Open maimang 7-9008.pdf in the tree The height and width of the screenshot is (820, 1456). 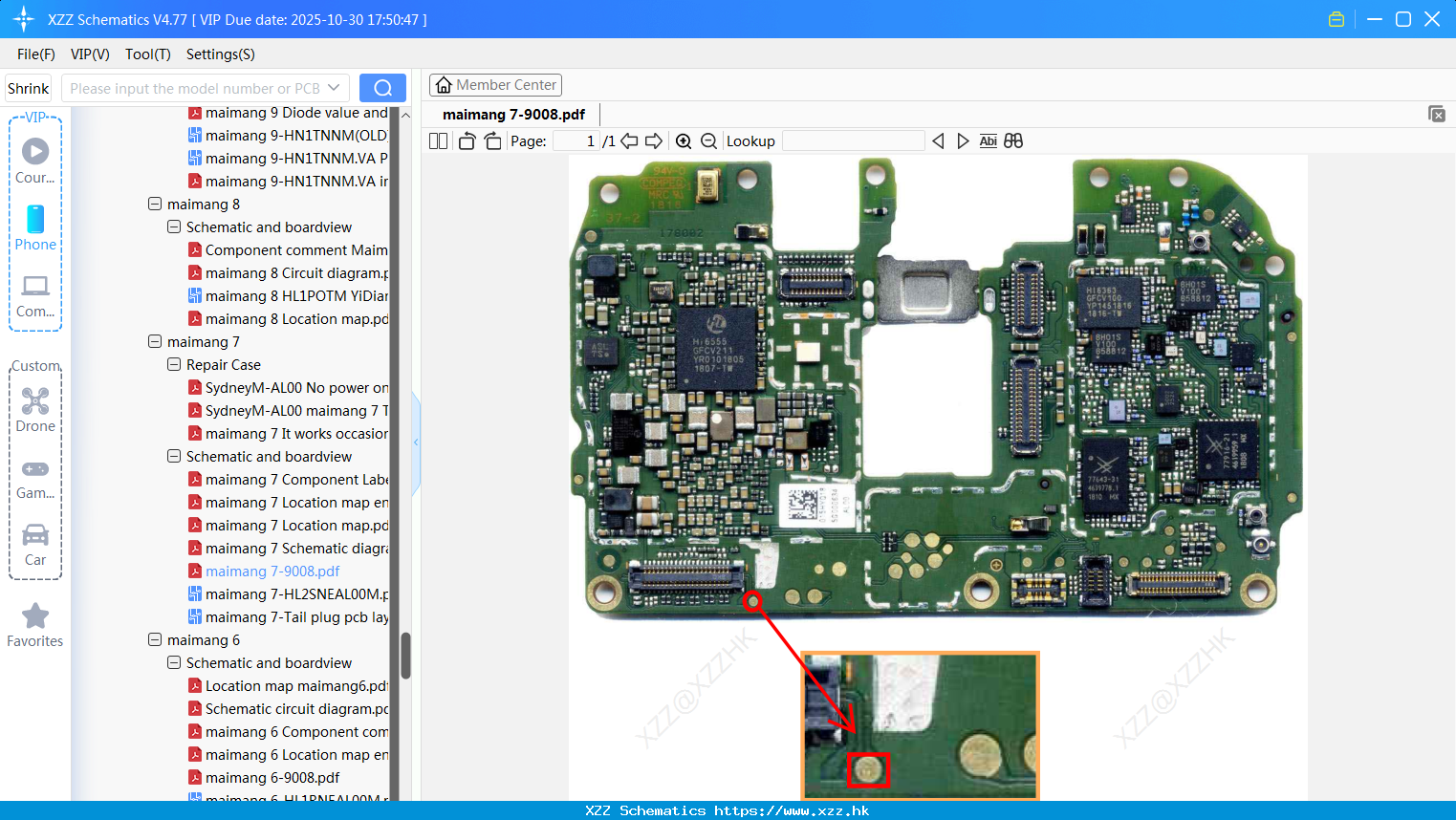[x=272, y=572]
